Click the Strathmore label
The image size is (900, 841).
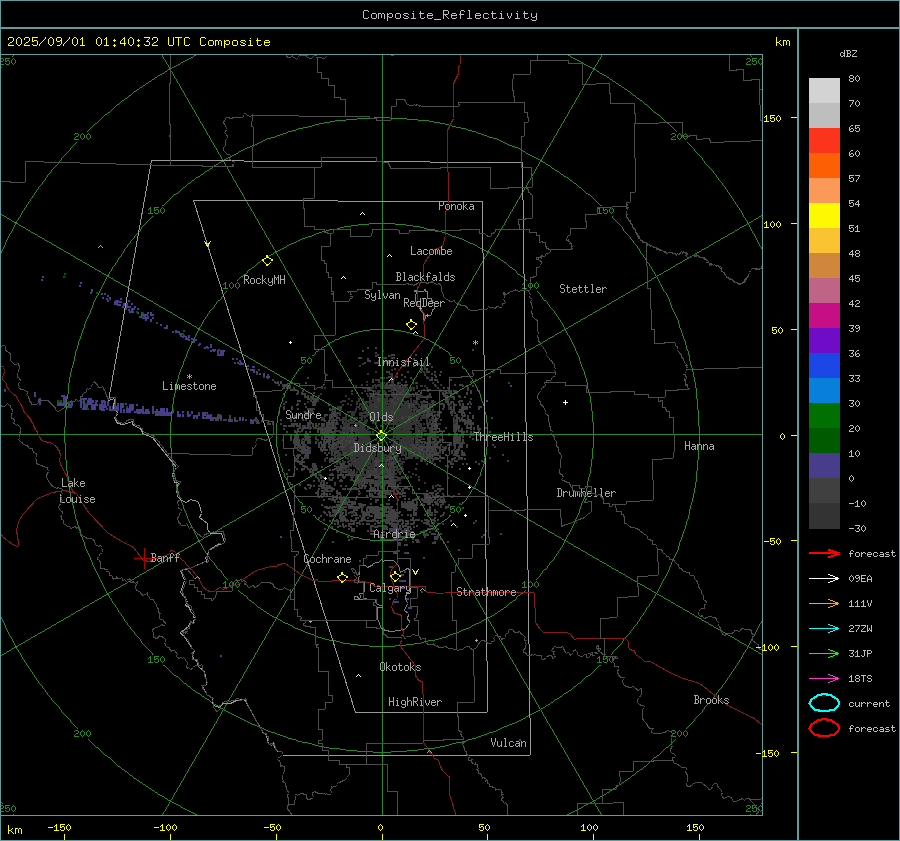(x=486, y=592)
